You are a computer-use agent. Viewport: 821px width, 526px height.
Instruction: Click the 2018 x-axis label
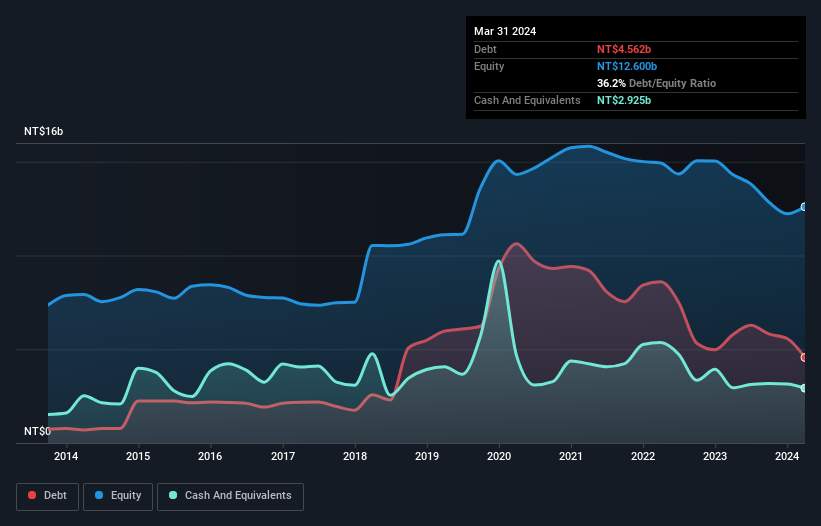point(355,456)
